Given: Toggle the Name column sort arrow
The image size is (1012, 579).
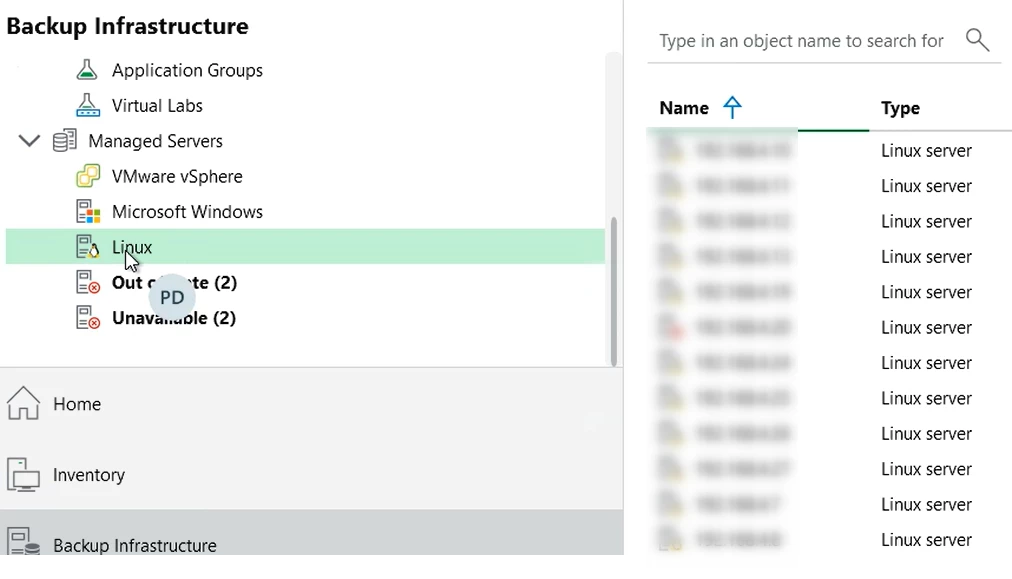Looking at the screenshot, I should 732,108.
